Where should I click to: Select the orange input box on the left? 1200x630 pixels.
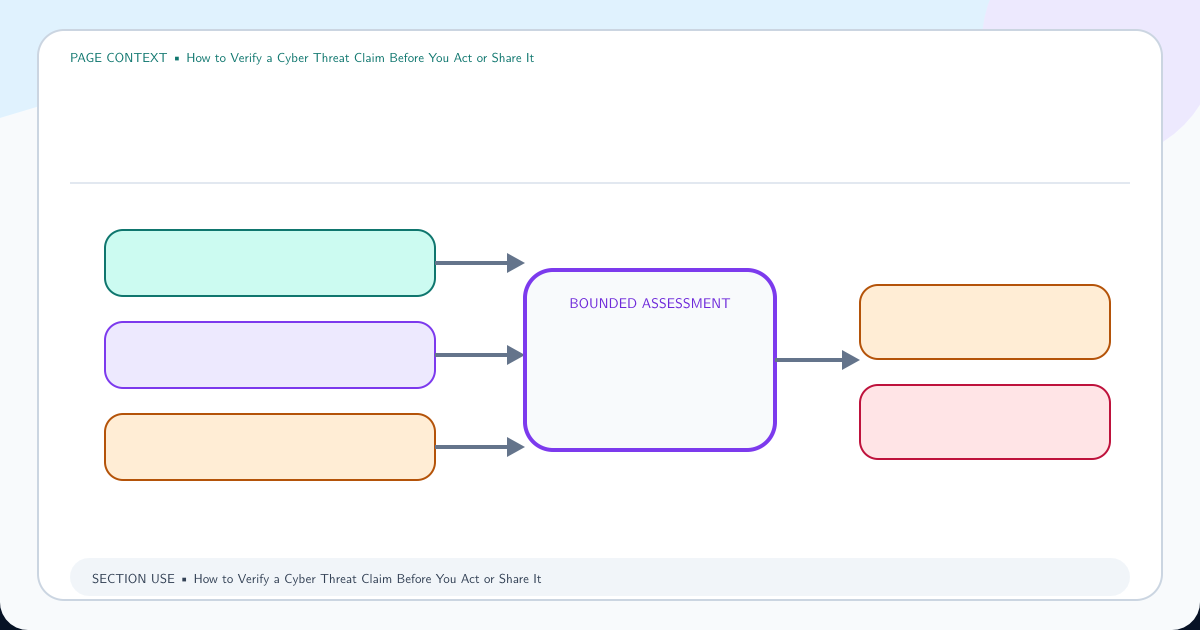[x=270, y=447]
